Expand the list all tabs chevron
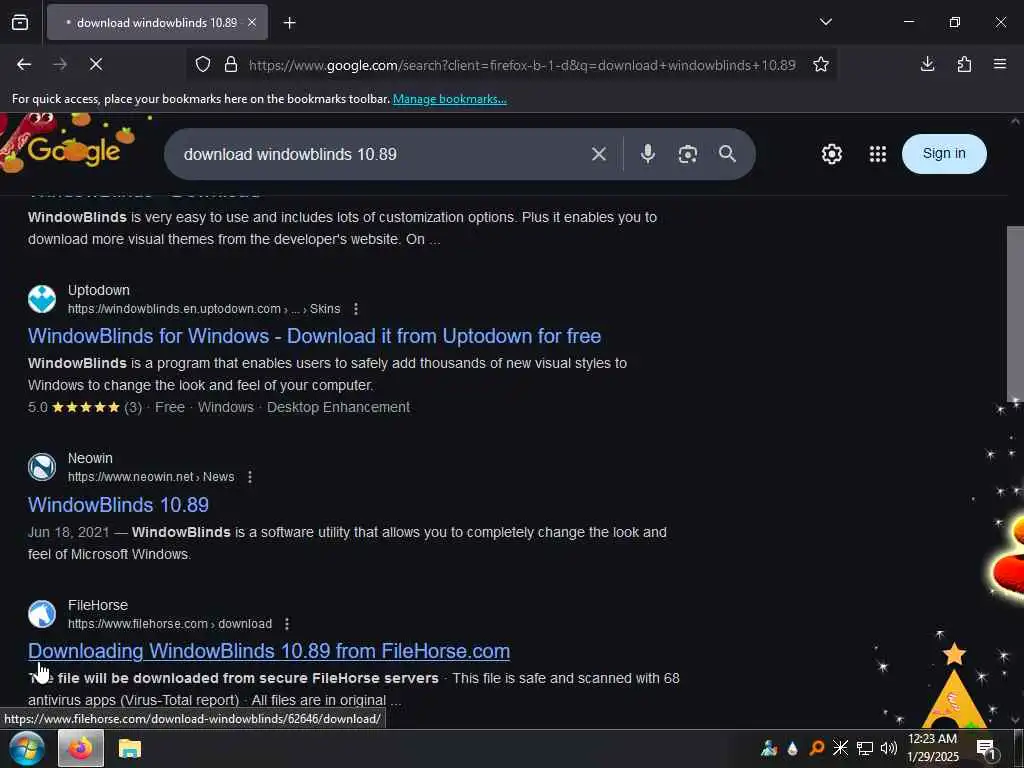This screenshot has height=768, width=1024. pos(825,22)
